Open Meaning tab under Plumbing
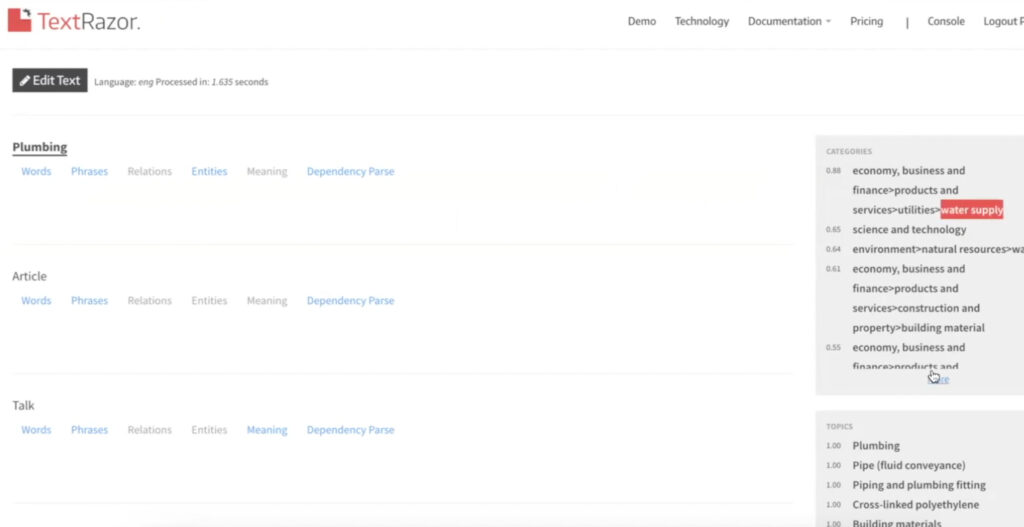Viewport: 1024px width, 527px height. (x=266, y=171)
